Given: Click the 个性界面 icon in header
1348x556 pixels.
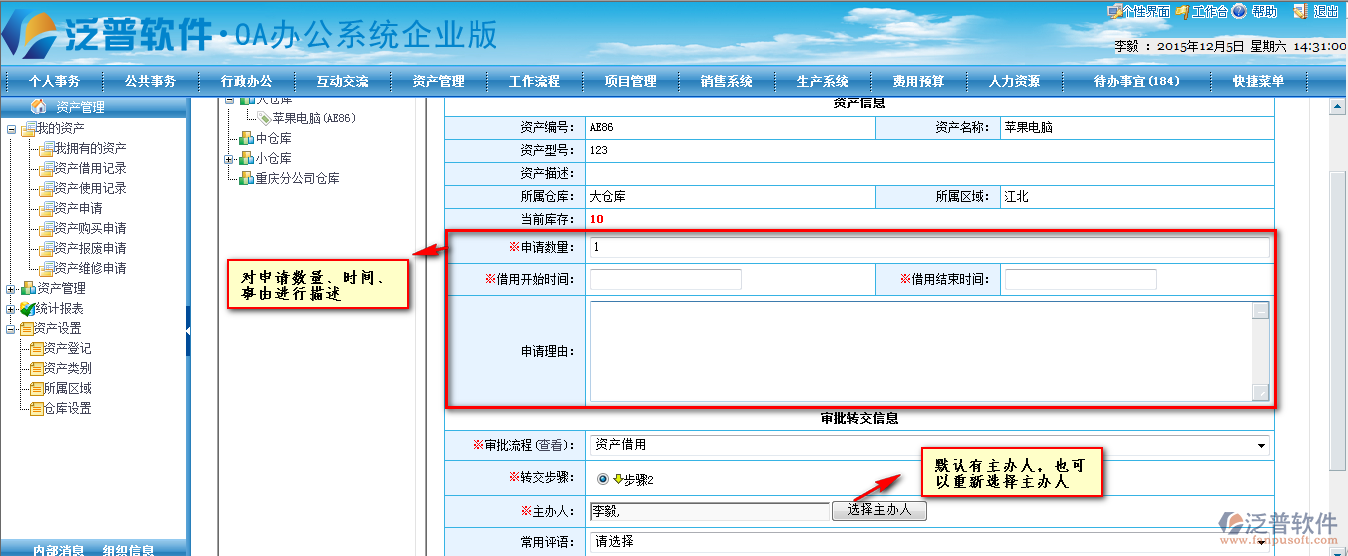Looking at the screenshot, I should pos(1114,12).
